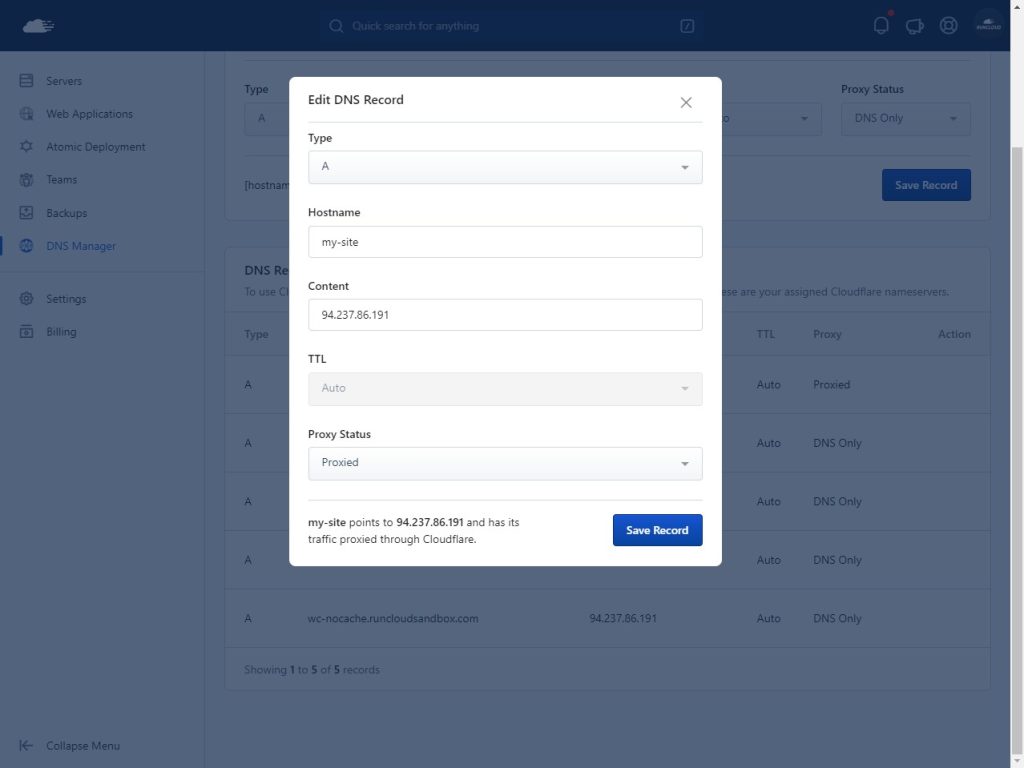Screen dimensions: 1024x768
Task: Click the Backups sidebar icon
Action: click(27, 213)
